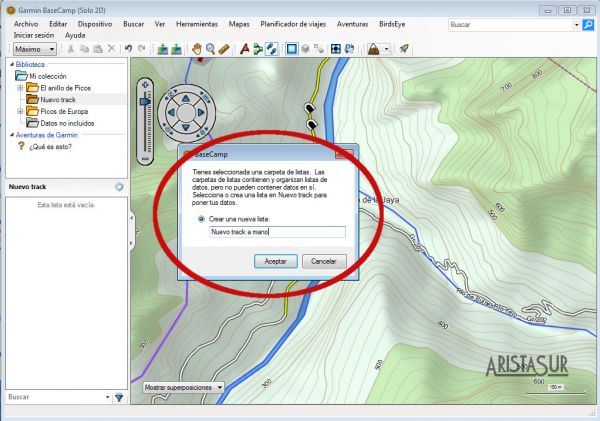Open the Archivo menu
The image size is (600, 421).
click(26, 24)
